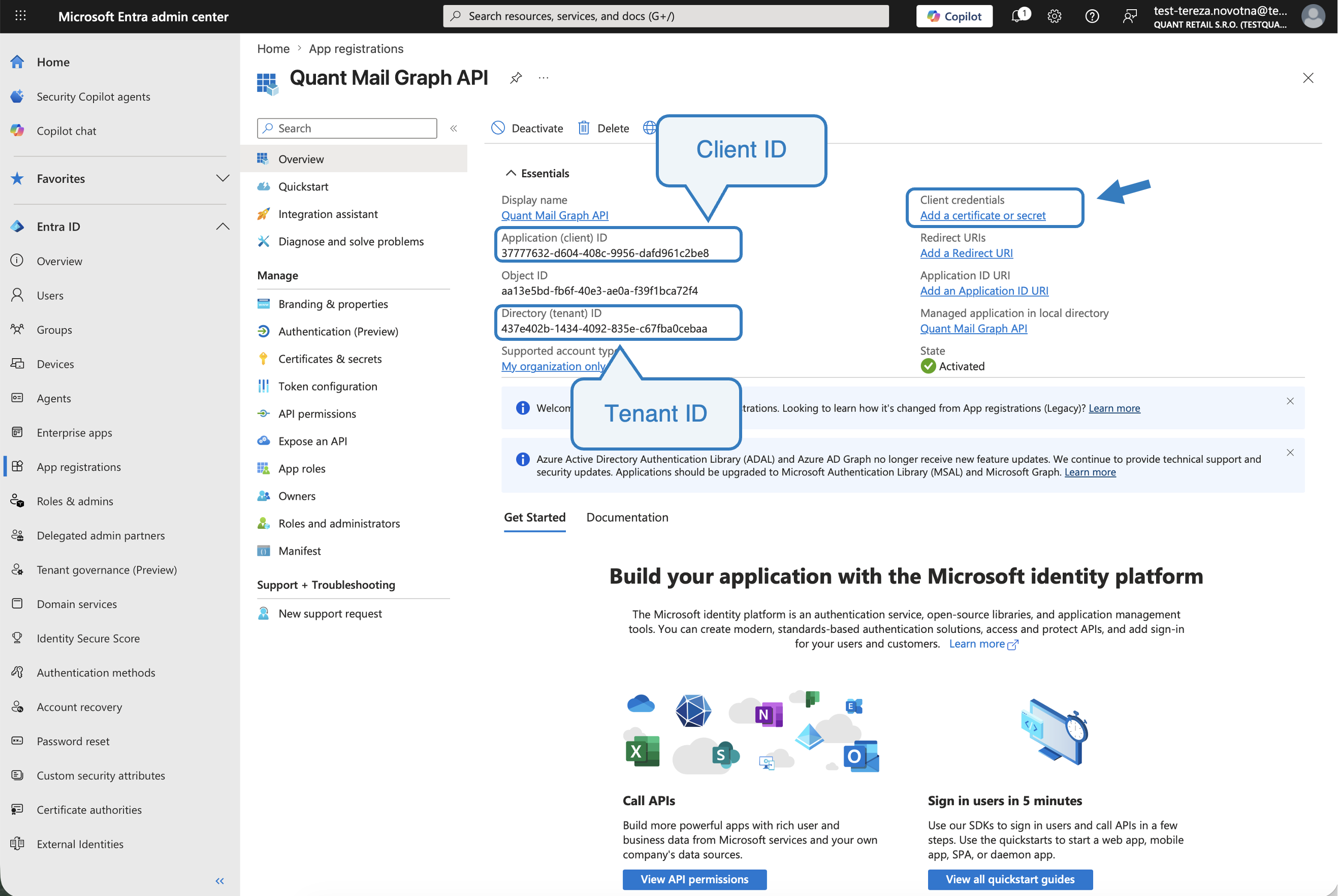Click Add a certificate or secret link

(982, 215)
